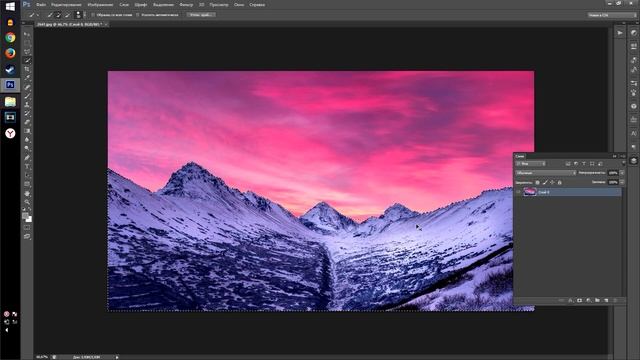Open the 'Окно' menu
This screenshot has width=640, height=360.
pyautogui.click(x=239, y=5)
